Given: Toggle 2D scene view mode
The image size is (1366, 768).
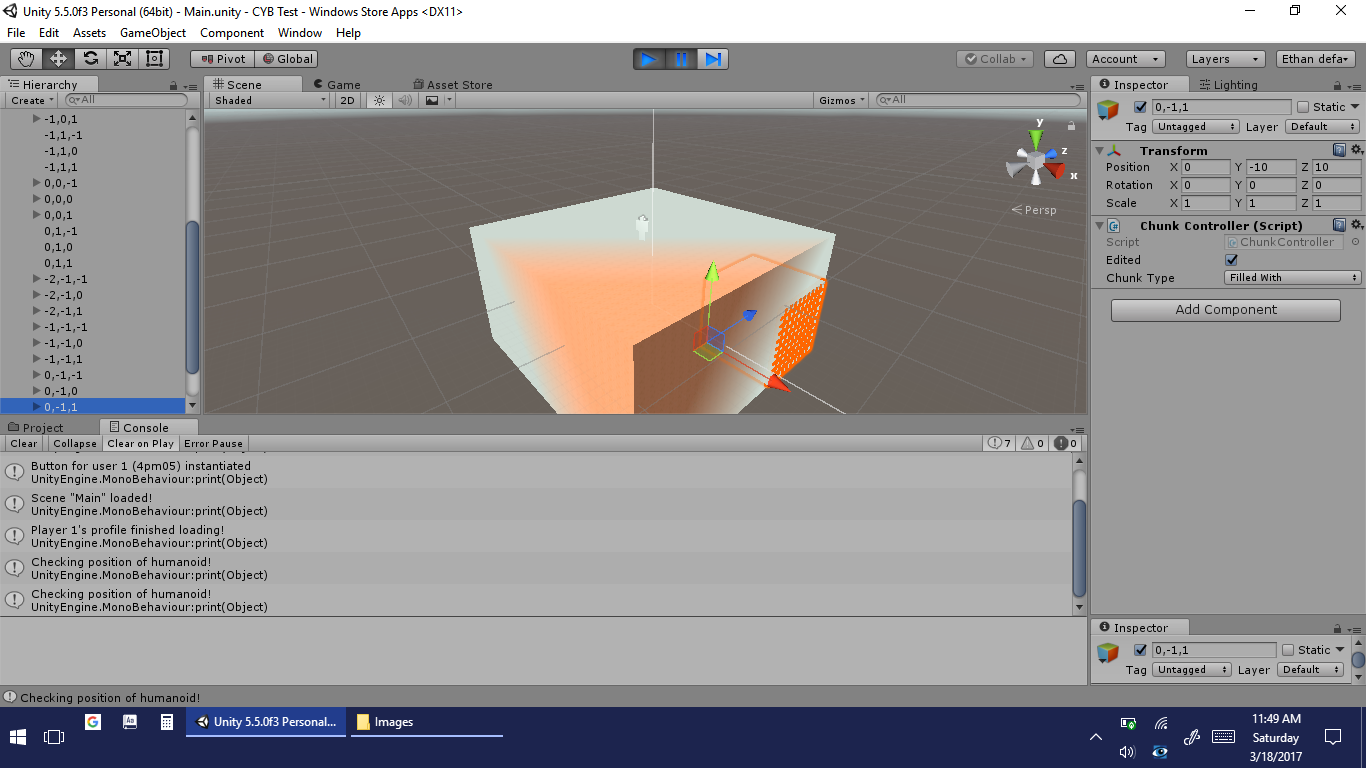Looking at the screenshot, I should coord(347,100).
